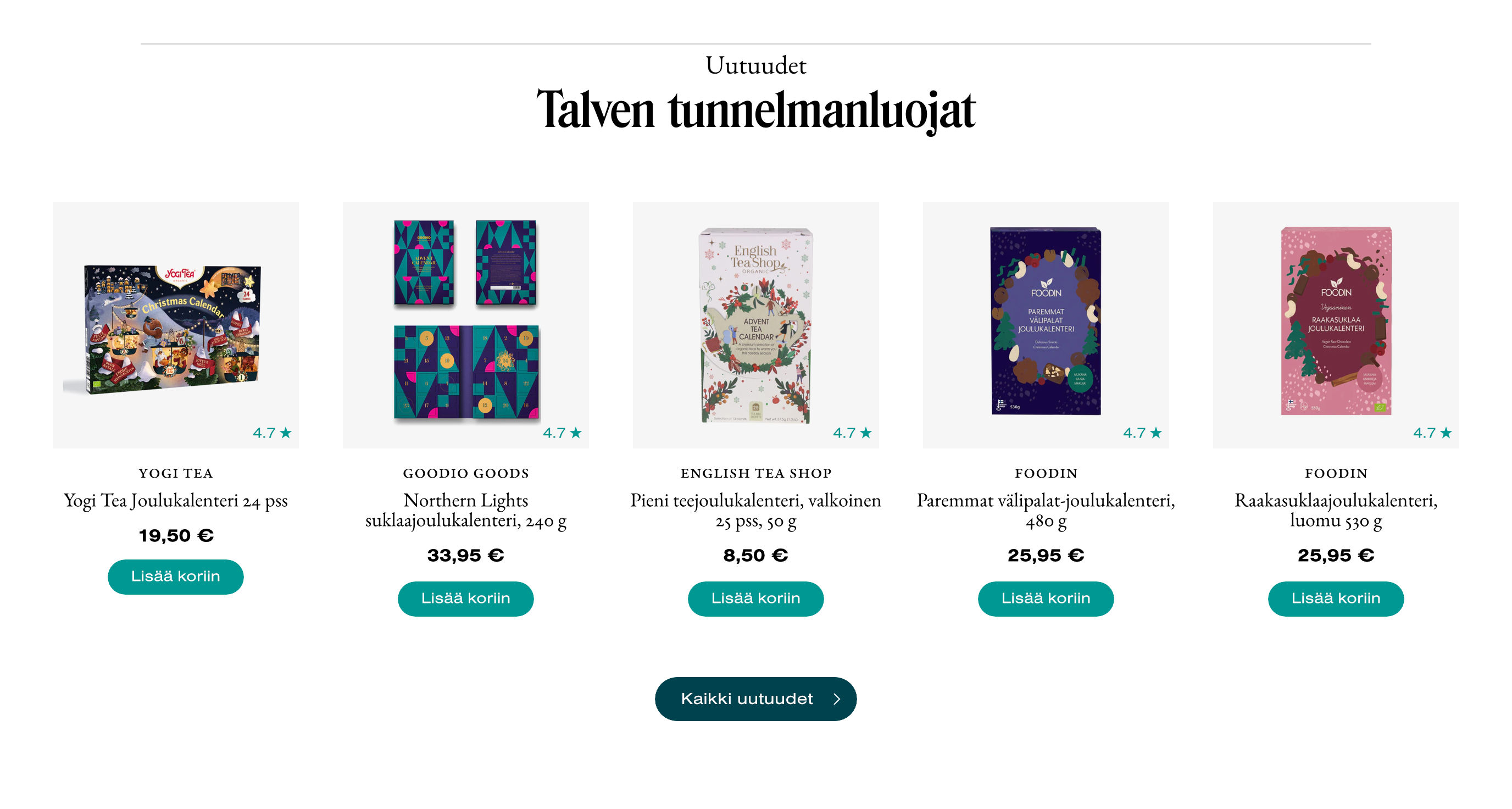Add Raakasuklaajoulukalenteri to cart
This screenshot has height=809, width=1512.
1335,599
